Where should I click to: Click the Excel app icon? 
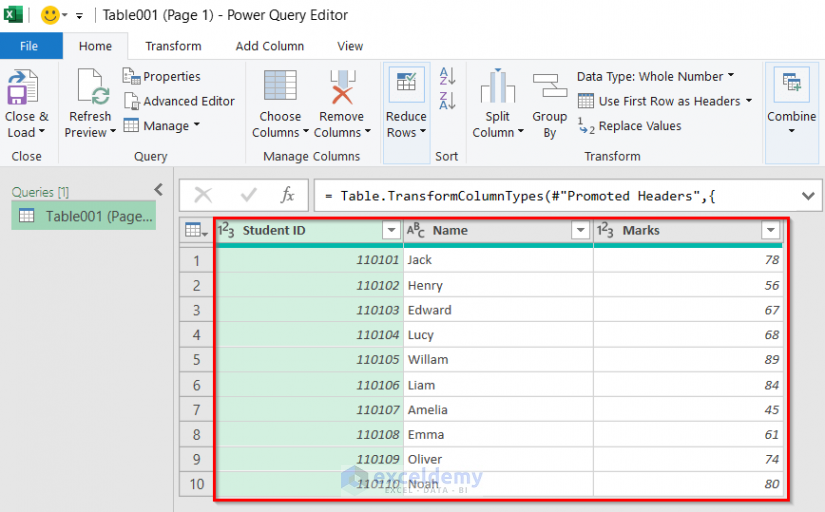(13, 14)
